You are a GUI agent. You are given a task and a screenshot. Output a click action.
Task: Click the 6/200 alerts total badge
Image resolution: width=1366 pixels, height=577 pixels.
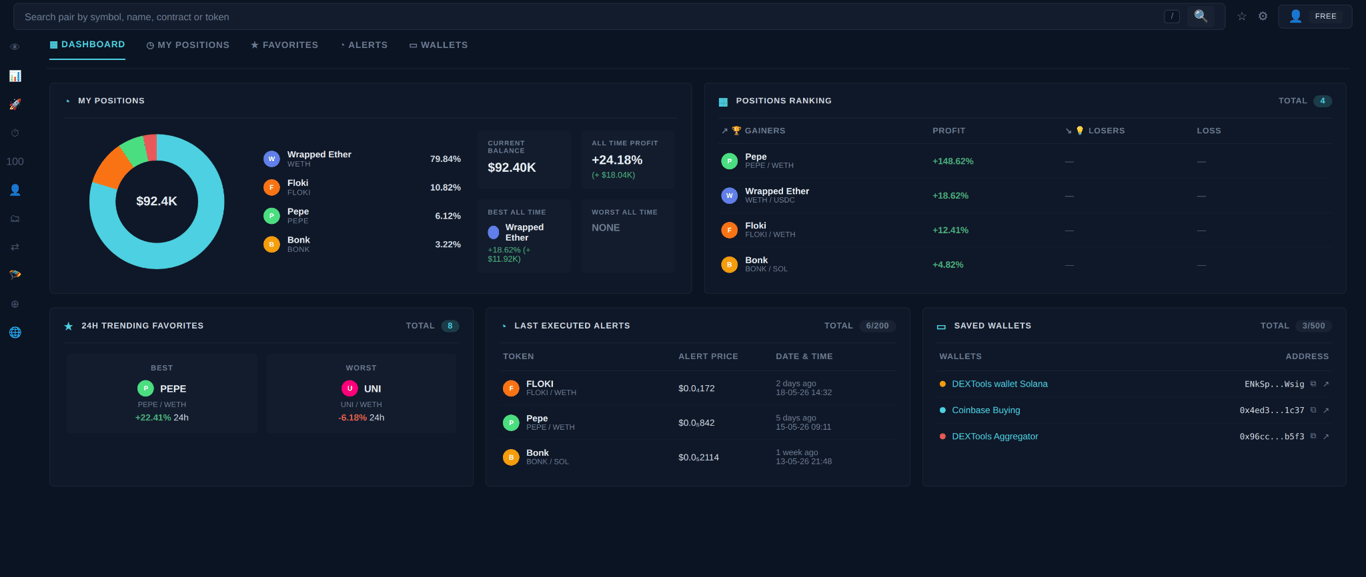click(877, 326)
